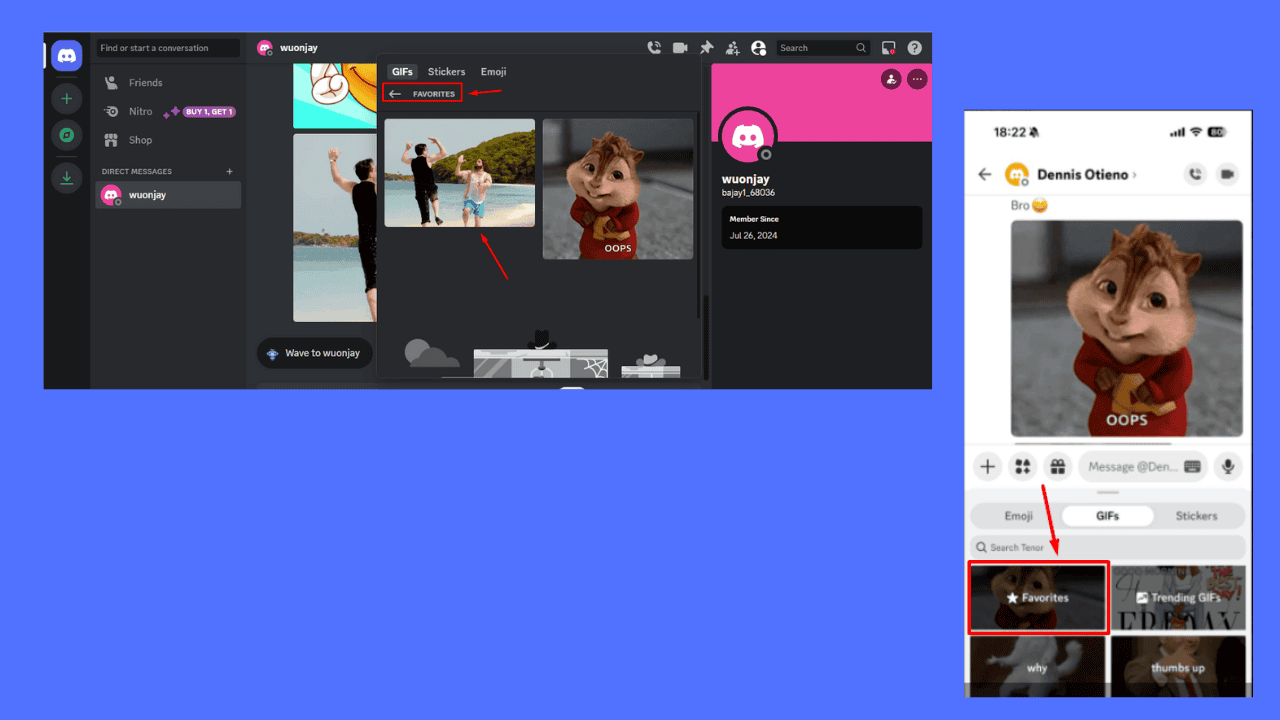Start a video call on the phone
Viewport: 1280px width, 720px height.
click(1228, 174)
